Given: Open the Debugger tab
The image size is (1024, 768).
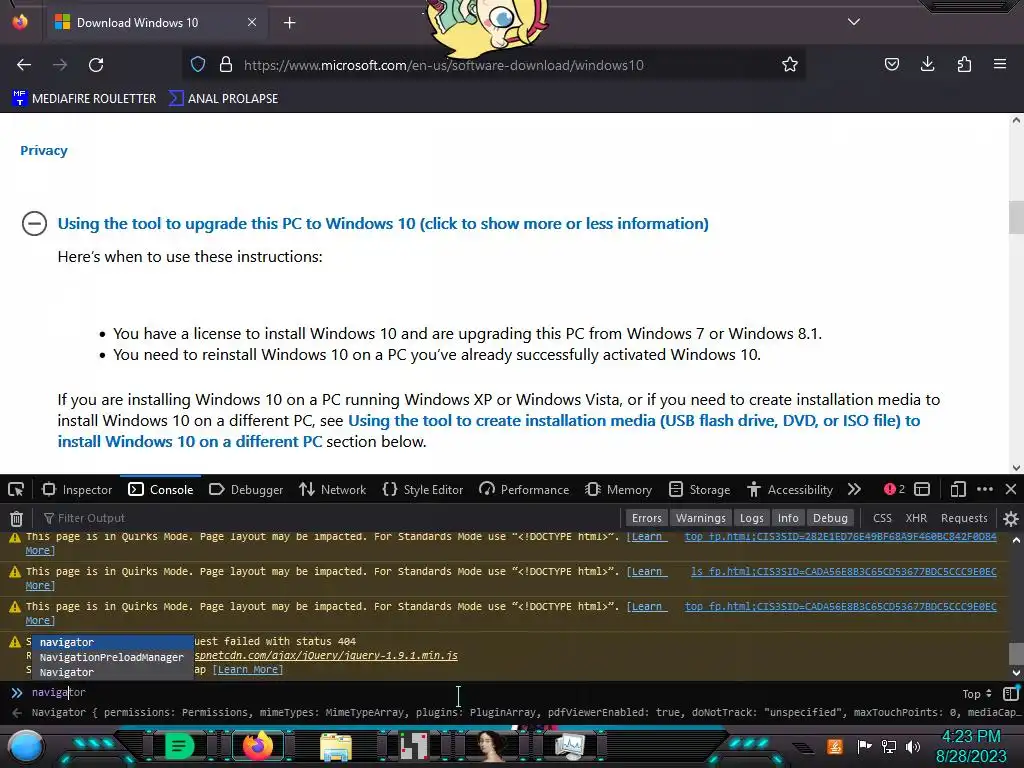Looking at the screenshot, I should coord(246,490).
